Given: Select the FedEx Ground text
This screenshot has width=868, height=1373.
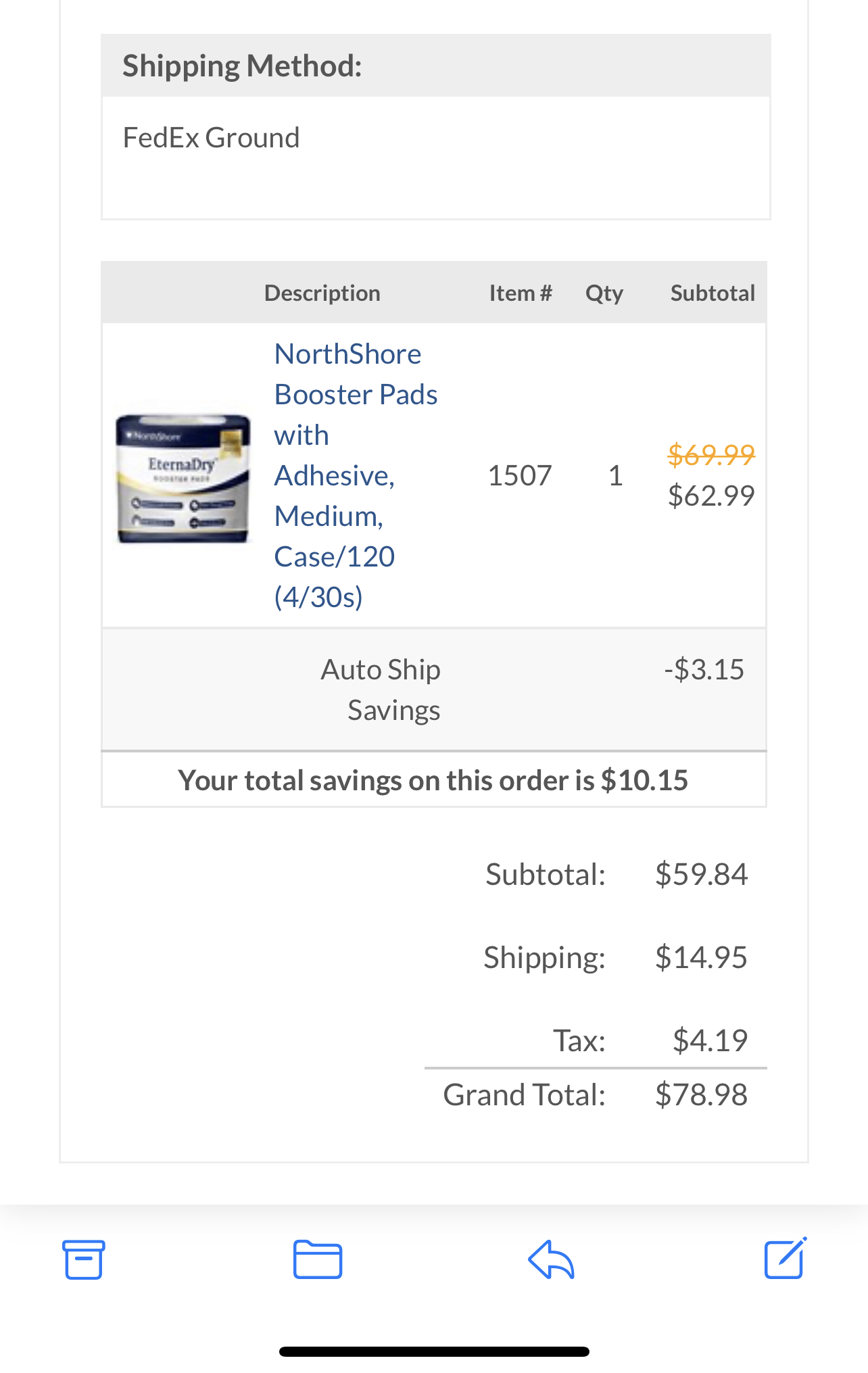Looking at the screenshot, I should tap(211, 138).
